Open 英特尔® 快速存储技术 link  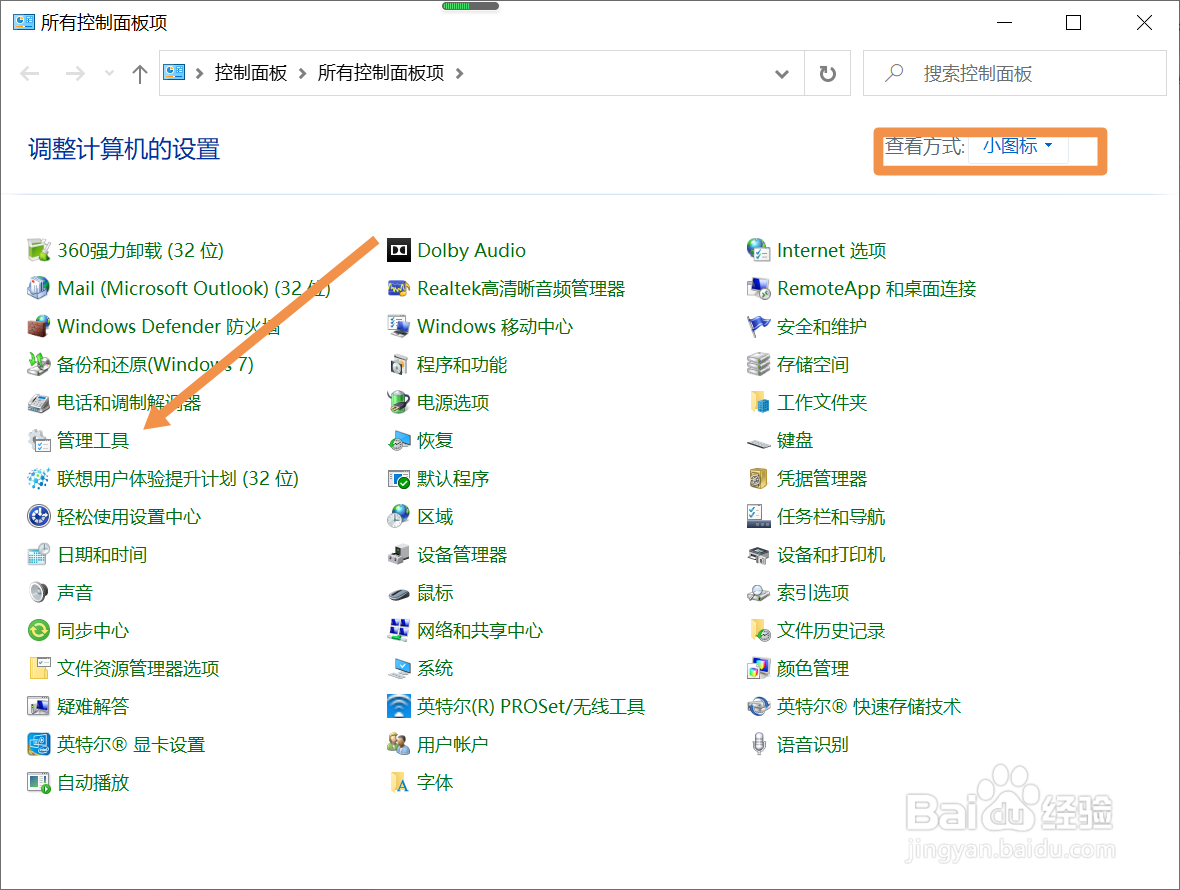869,706
